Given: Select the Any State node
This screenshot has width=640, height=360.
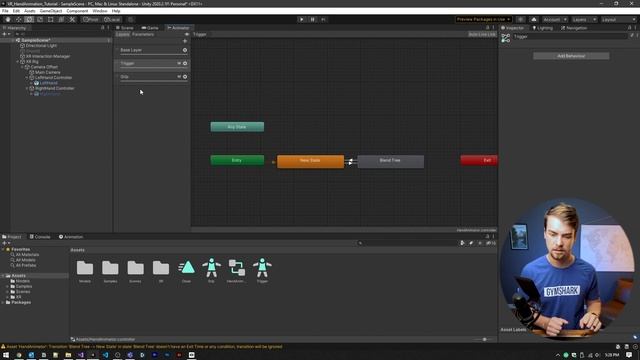Looking at the screenshot, I should click(x=237, y=127).
